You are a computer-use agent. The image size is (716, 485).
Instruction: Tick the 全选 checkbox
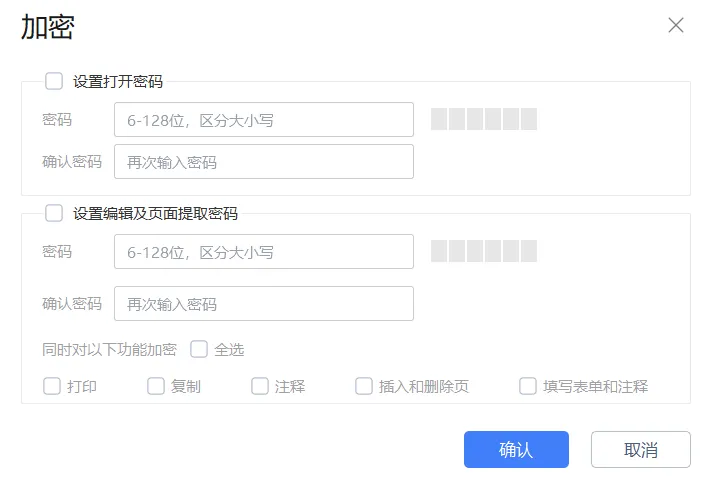[199, 349]
